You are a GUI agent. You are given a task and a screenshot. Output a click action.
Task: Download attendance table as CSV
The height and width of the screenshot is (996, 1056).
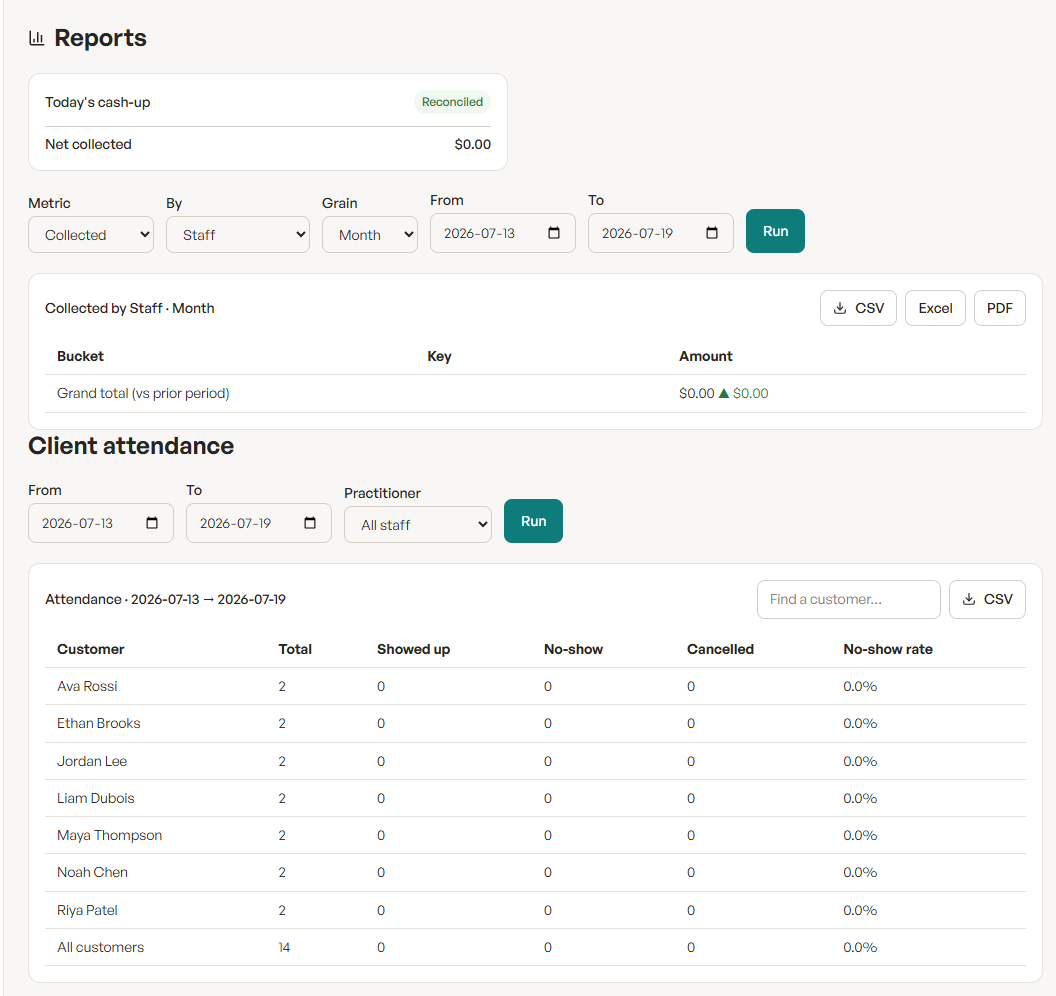[987, 599]
